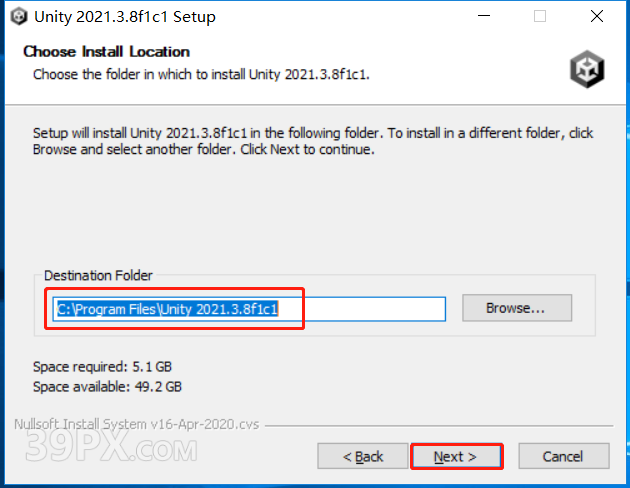Screen dimensions: 630x488
Task: Click the Unity icon in the title bar
Action: pos(19,17)
